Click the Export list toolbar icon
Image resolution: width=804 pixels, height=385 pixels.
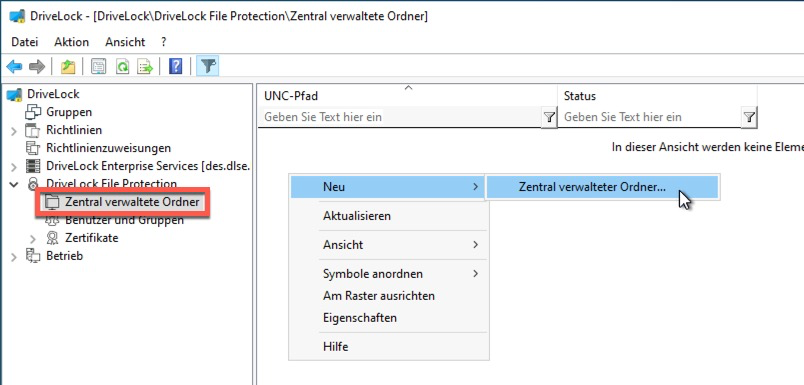146,66
